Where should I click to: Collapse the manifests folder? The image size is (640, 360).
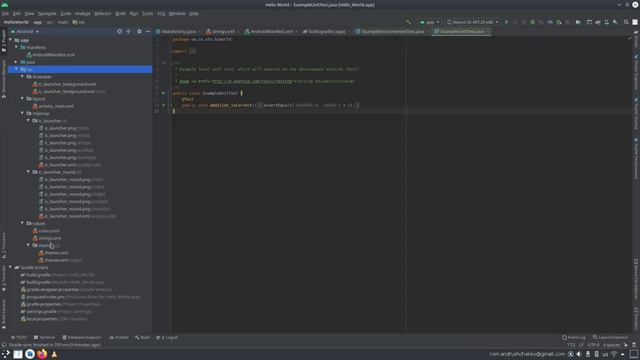(16, 47)
